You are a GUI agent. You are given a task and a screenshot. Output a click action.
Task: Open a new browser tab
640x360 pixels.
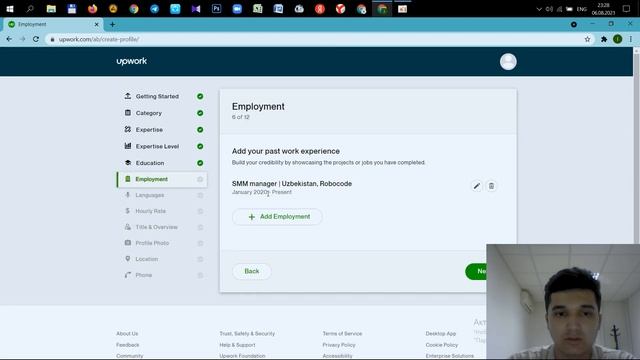[112, 24]
